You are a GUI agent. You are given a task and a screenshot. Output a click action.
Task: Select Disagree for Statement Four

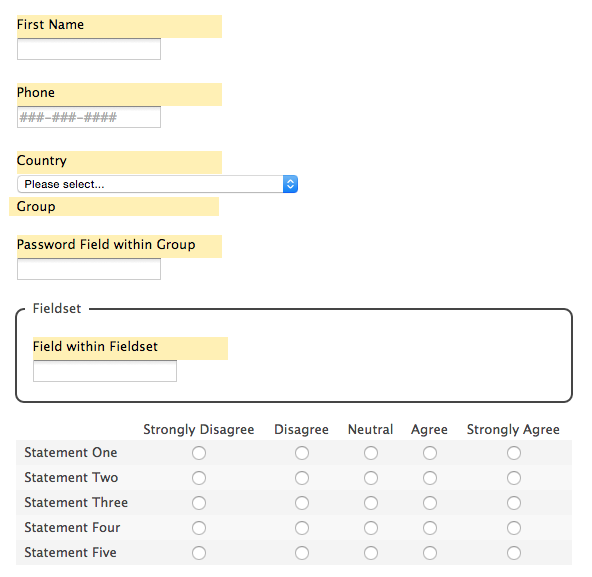coord(302,528)
